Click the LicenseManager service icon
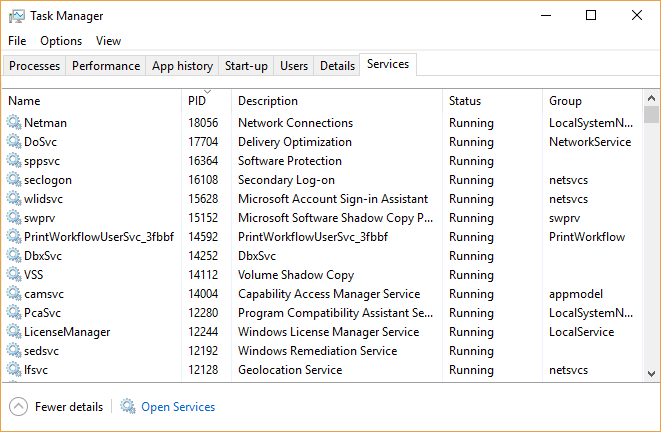The image size is (661, 432). click(x=14, y=332)
